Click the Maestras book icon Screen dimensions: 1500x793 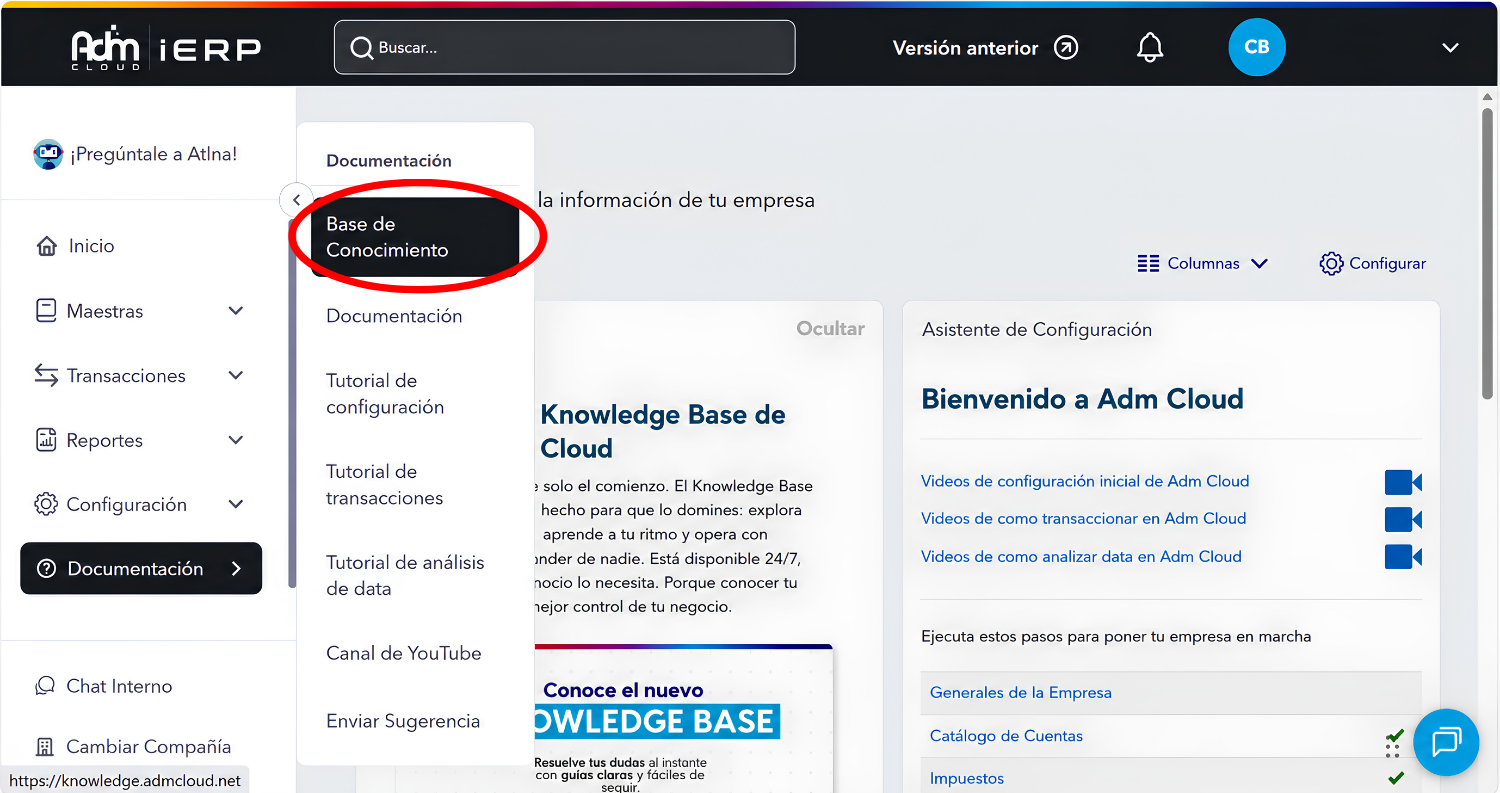[x=46, y=311]
